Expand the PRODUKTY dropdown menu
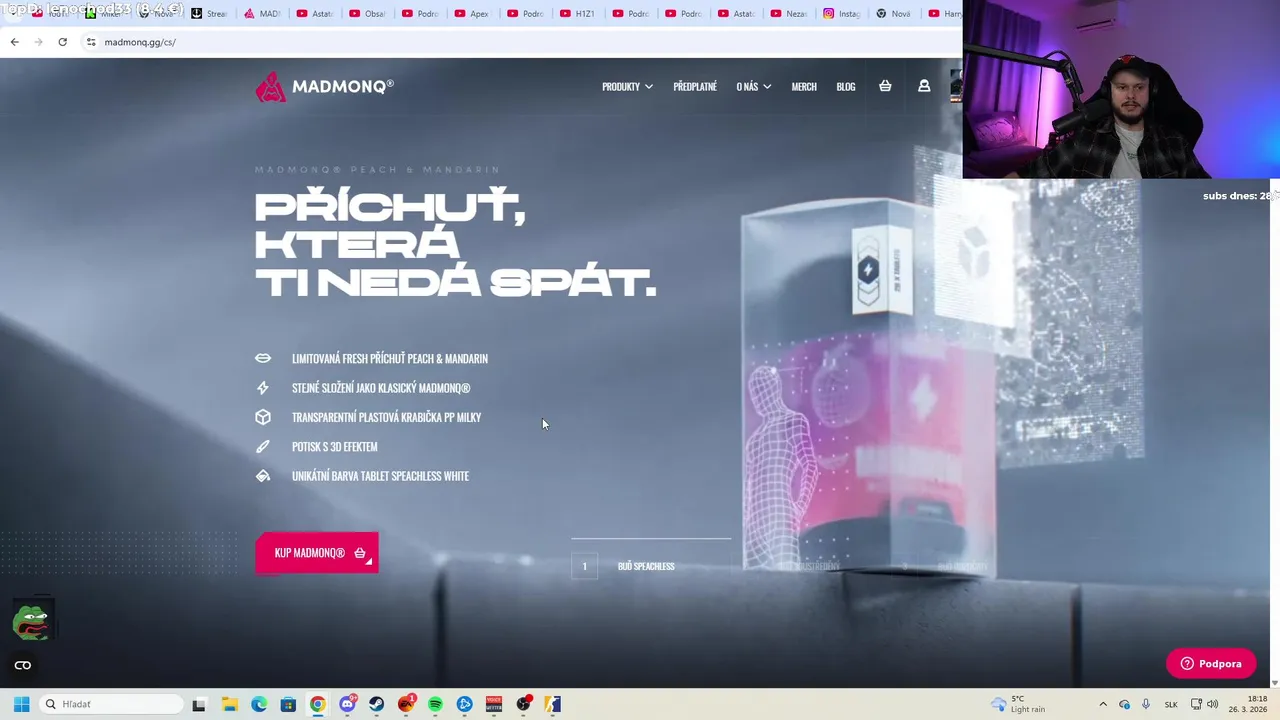 (627, 87)
